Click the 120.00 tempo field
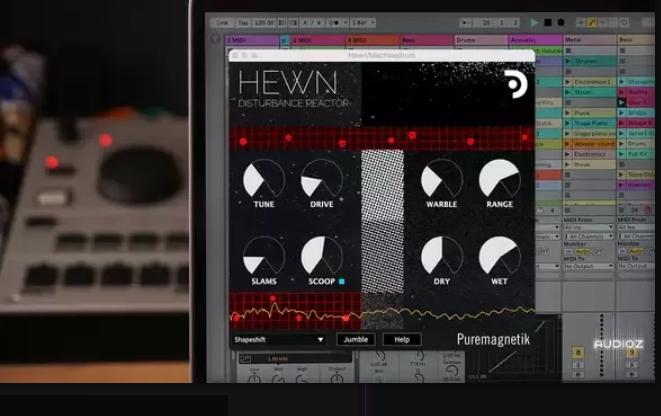Image resolution: width=661 pixels, height=416 pixels. [x=264, y=23]
